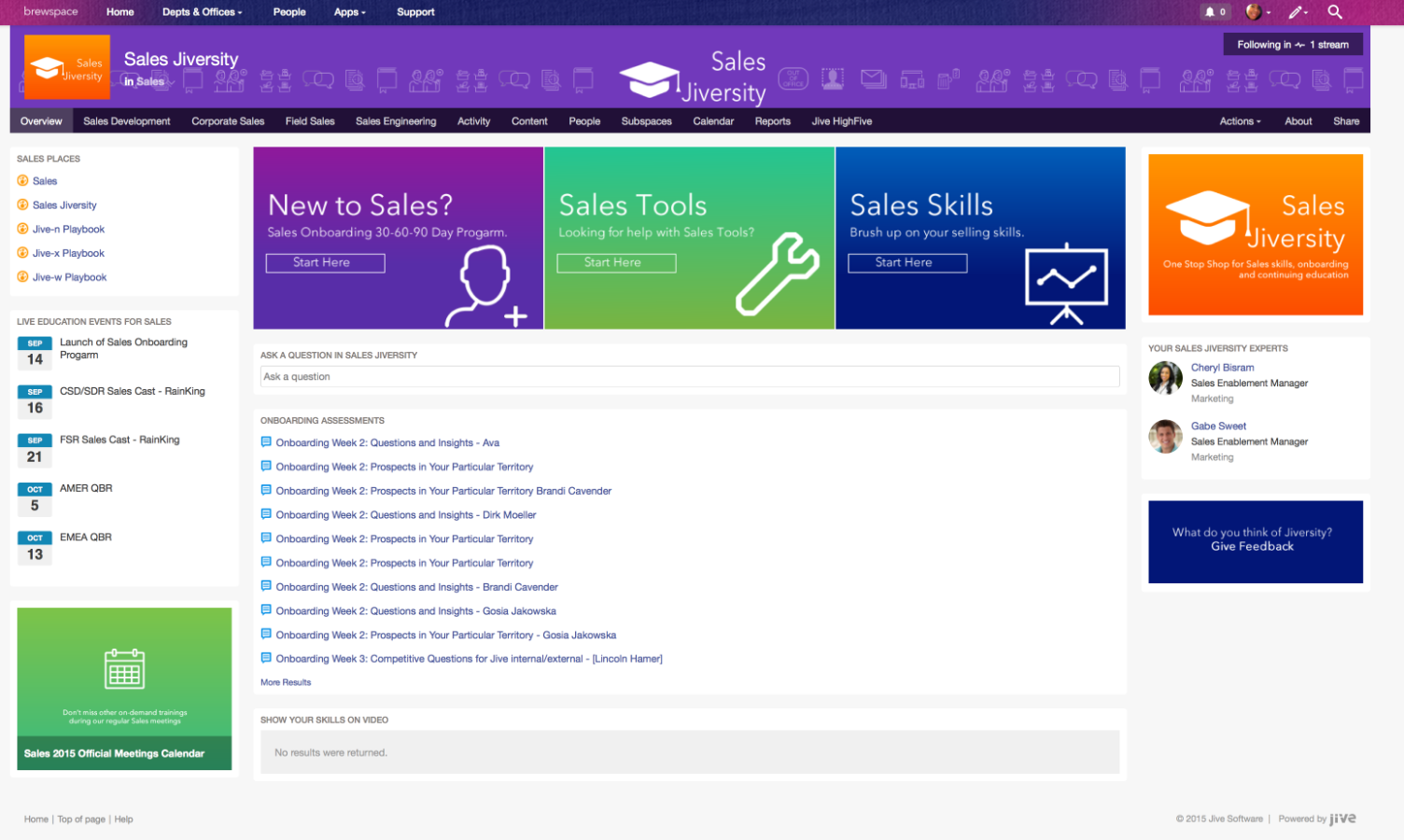The height and width of the screenshot is (840, 1404).
Task: Click the More Results link
Action: [286, 682]
